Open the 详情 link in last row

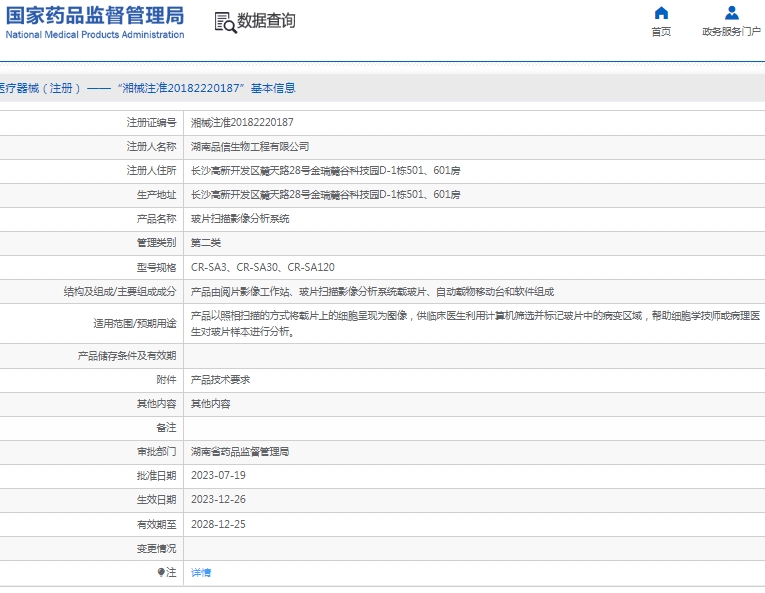[x=201, y=573]
